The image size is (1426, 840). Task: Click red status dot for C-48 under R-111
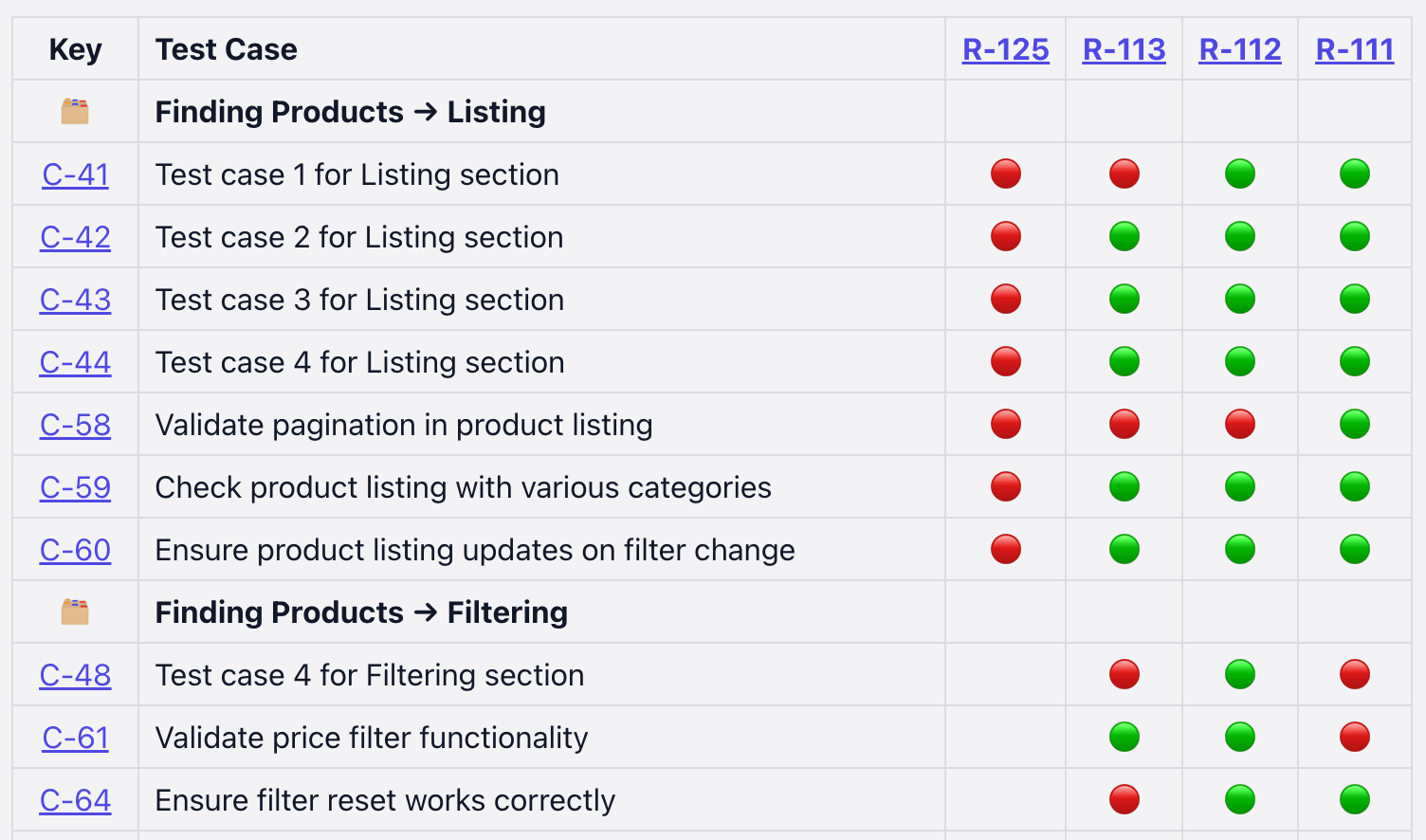pos(1355,675)
